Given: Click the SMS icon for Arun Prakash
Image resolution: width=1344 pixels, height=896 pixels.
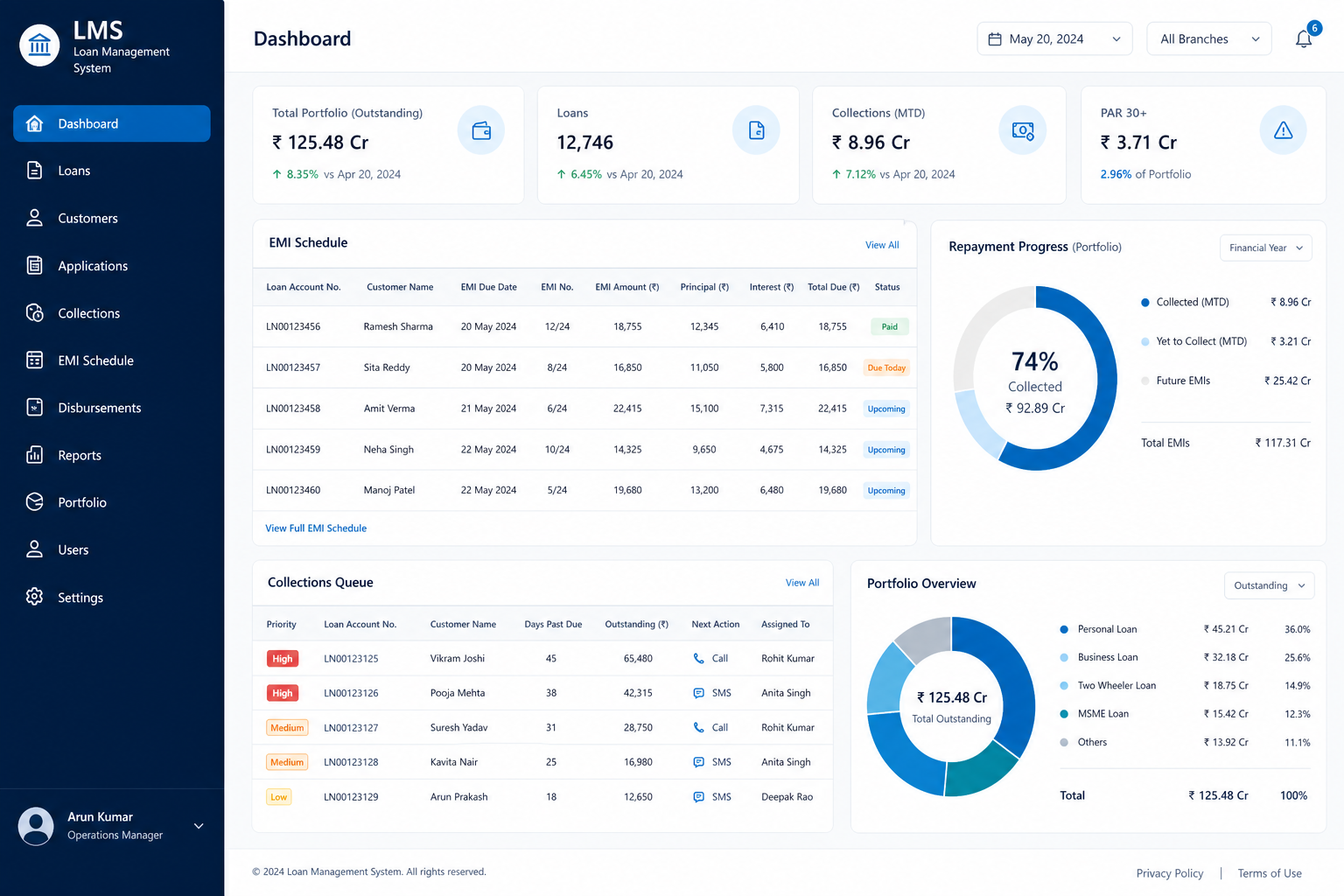Looking at the screenshot, I should (698, 797).
